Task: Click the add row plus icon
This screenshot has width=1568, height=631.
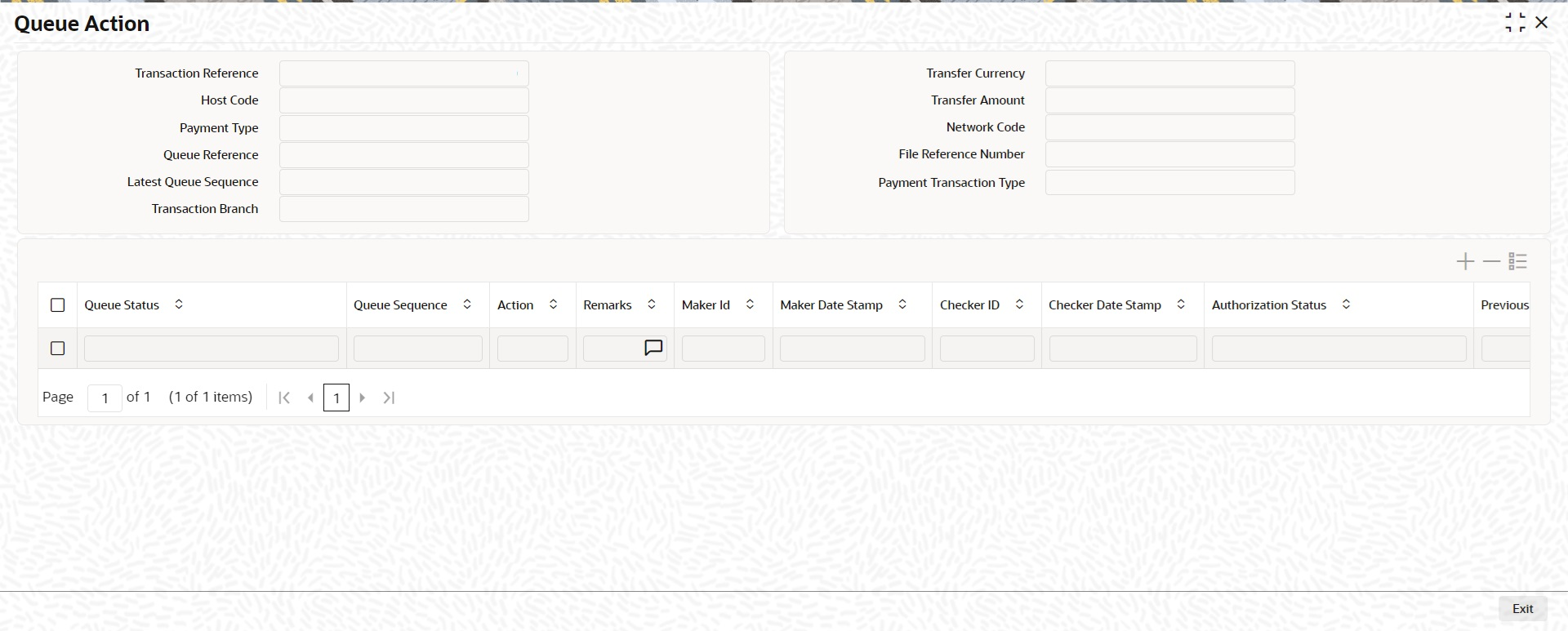Action: pos(1465,261)
